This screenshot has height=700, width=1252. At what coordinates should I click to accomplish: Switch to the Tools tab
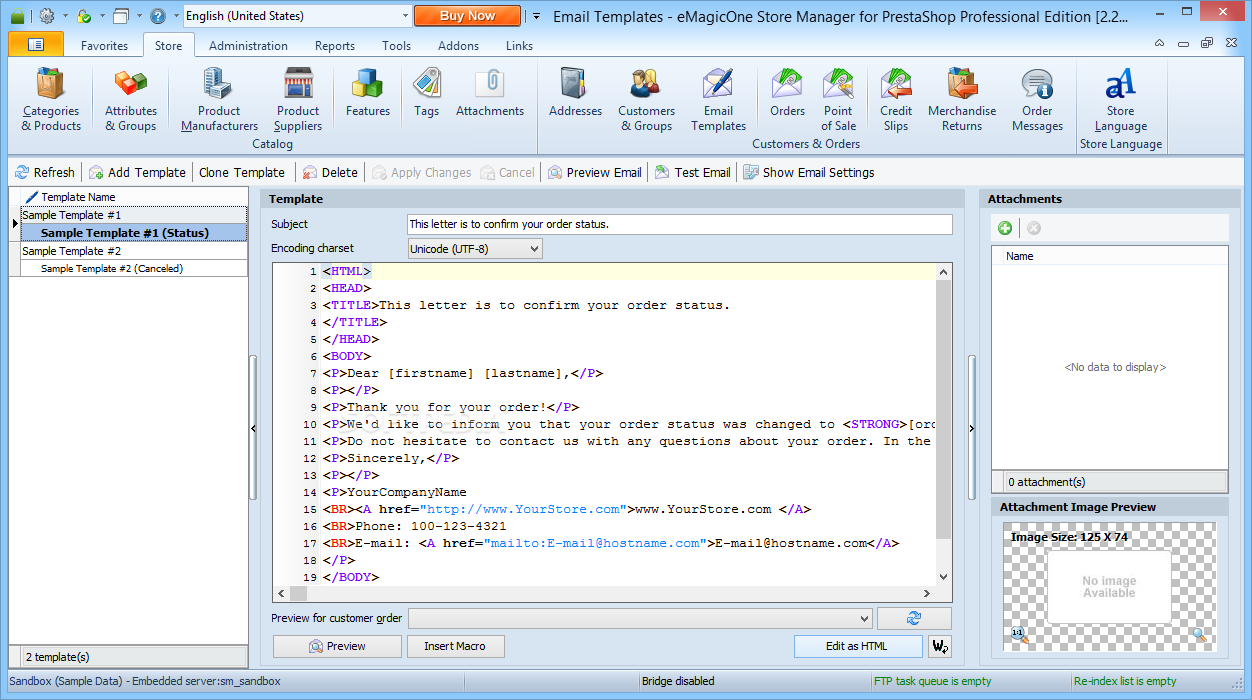click(396, 45)
